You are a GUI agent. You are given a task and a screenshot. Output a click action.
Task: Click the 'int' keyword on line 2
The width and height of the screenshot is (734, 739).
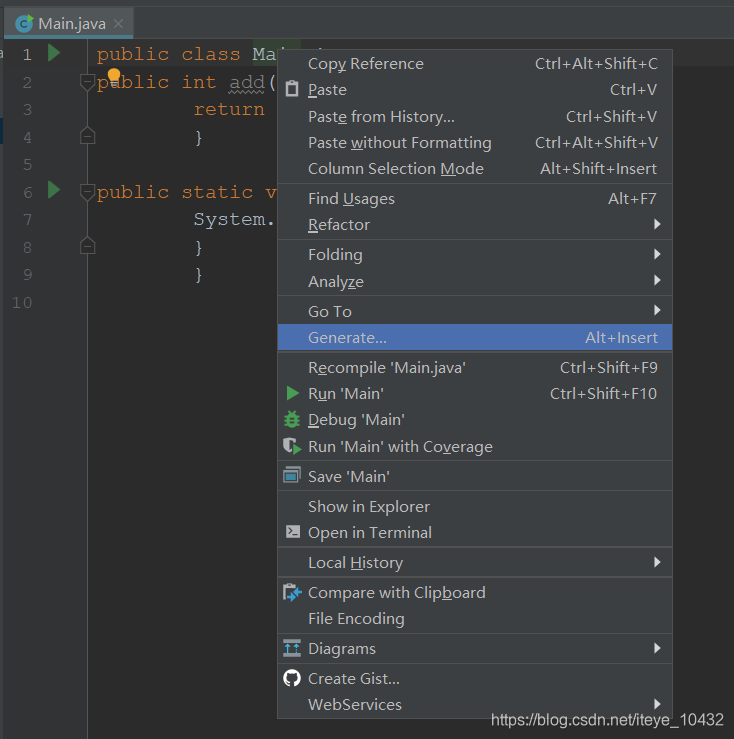click(x=199, y=82)
